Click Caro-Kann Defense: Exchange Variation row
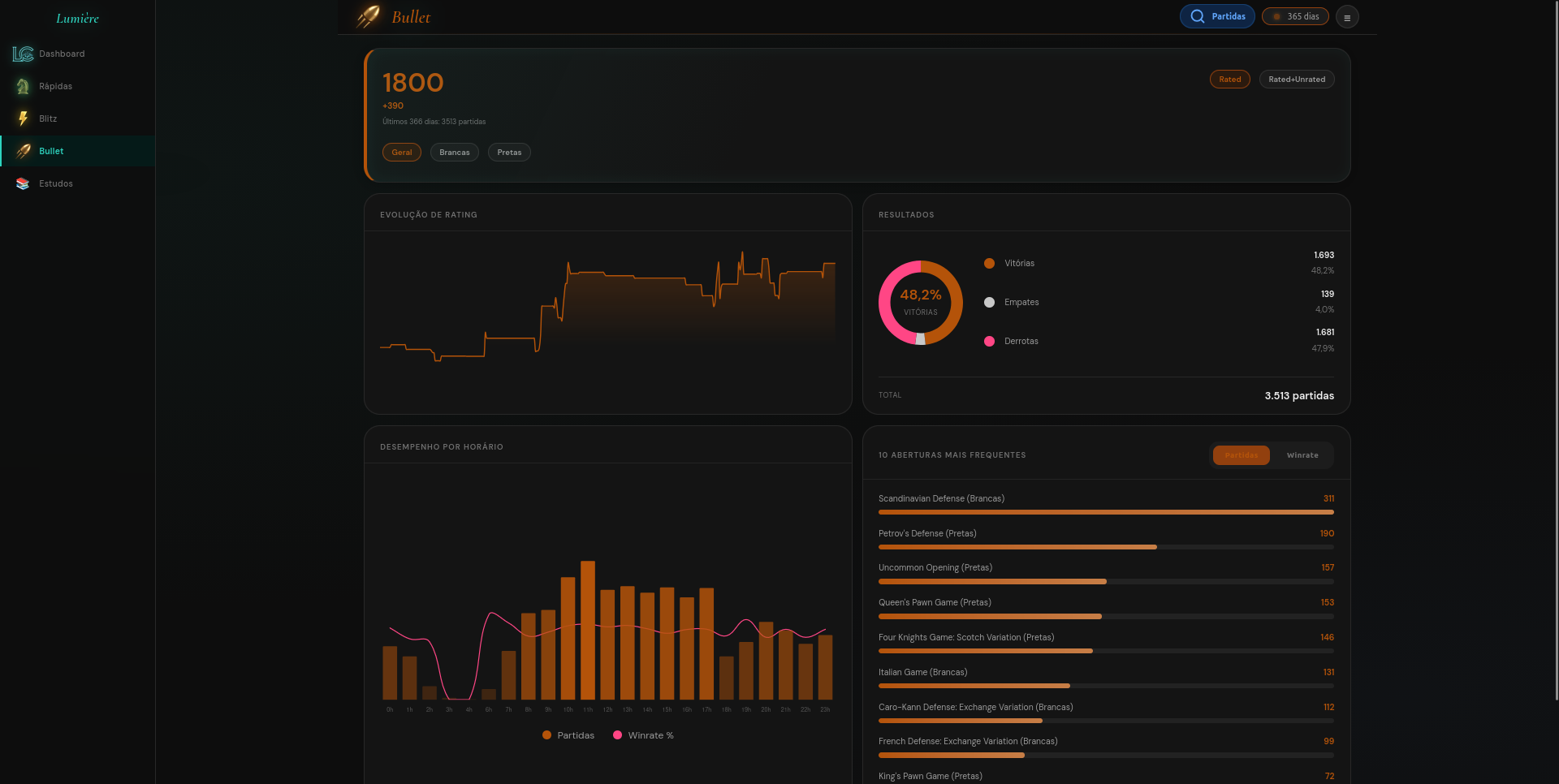This screenshot has width=1559, height=784. tap(1106, 713)
